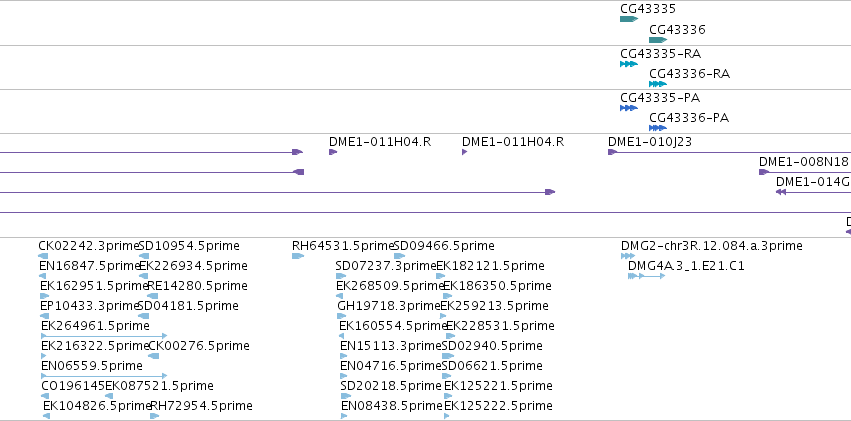
Task: Select the EK182121.5prime EST label
Action: coord(491,266)
